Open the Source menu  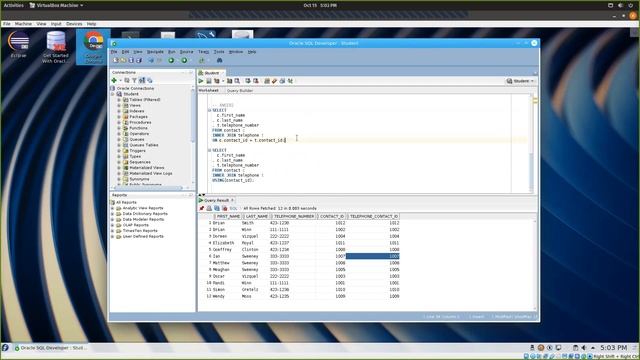click(187, 52)
